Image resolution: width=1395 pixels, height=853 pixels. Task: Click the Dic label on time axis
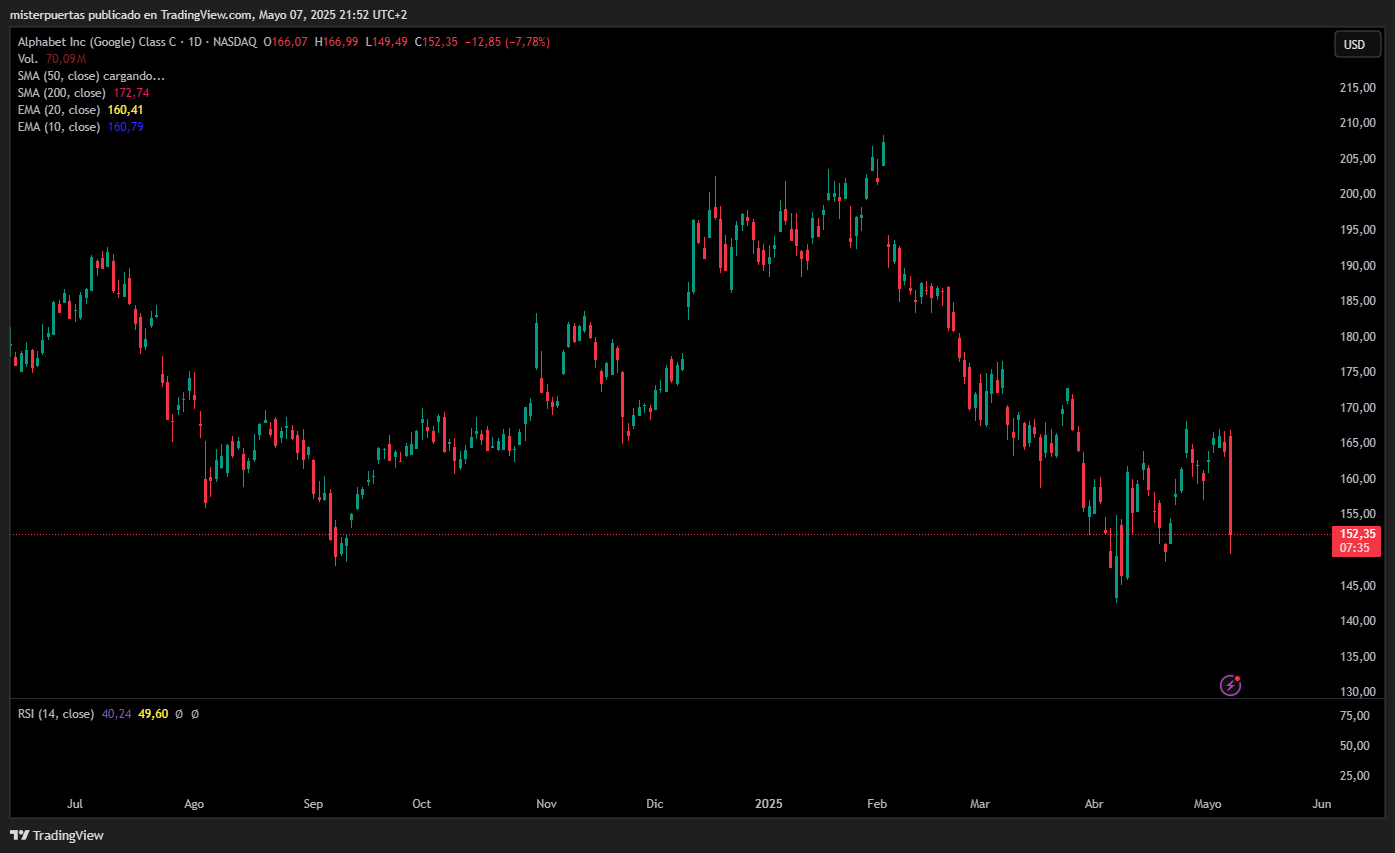click(x=655, y=804)
